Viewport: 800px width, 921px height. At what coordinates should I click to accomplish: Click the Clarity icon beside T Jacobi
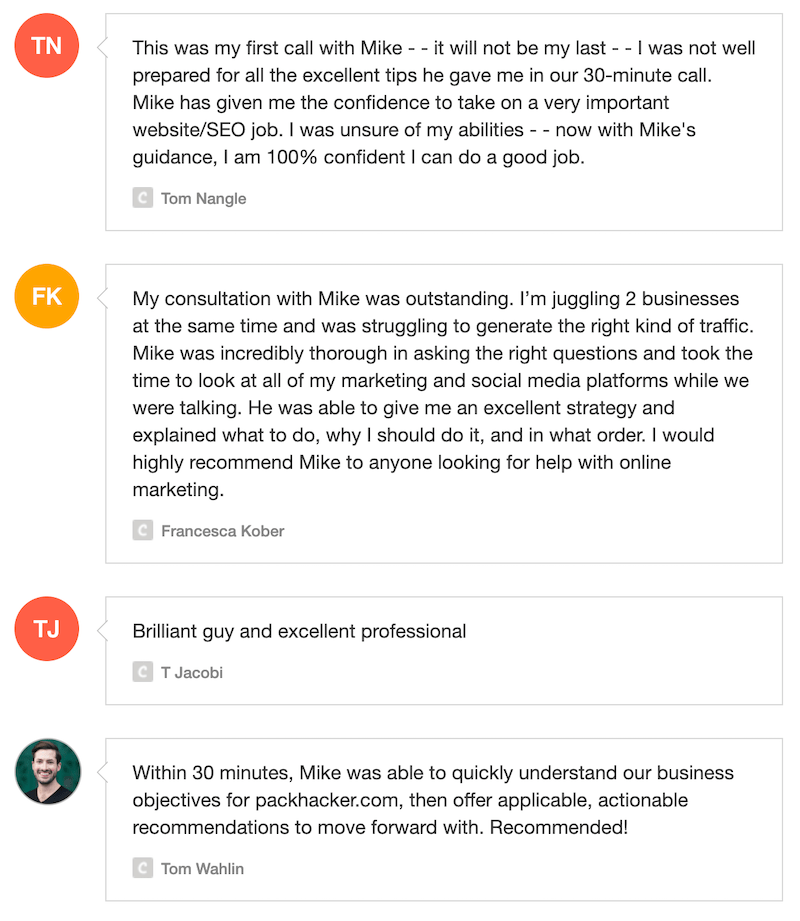(x=142, y=672)
